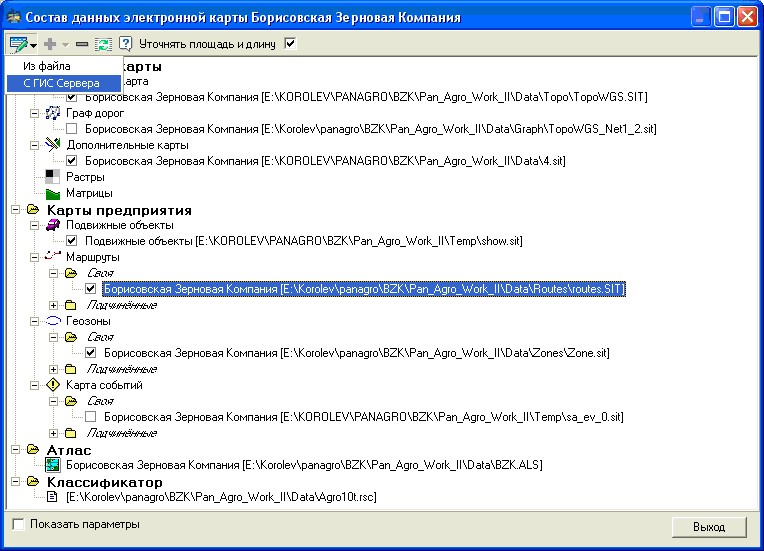
Task: Enable Показать параметры checkbox
Action: (x=17, y=524)
